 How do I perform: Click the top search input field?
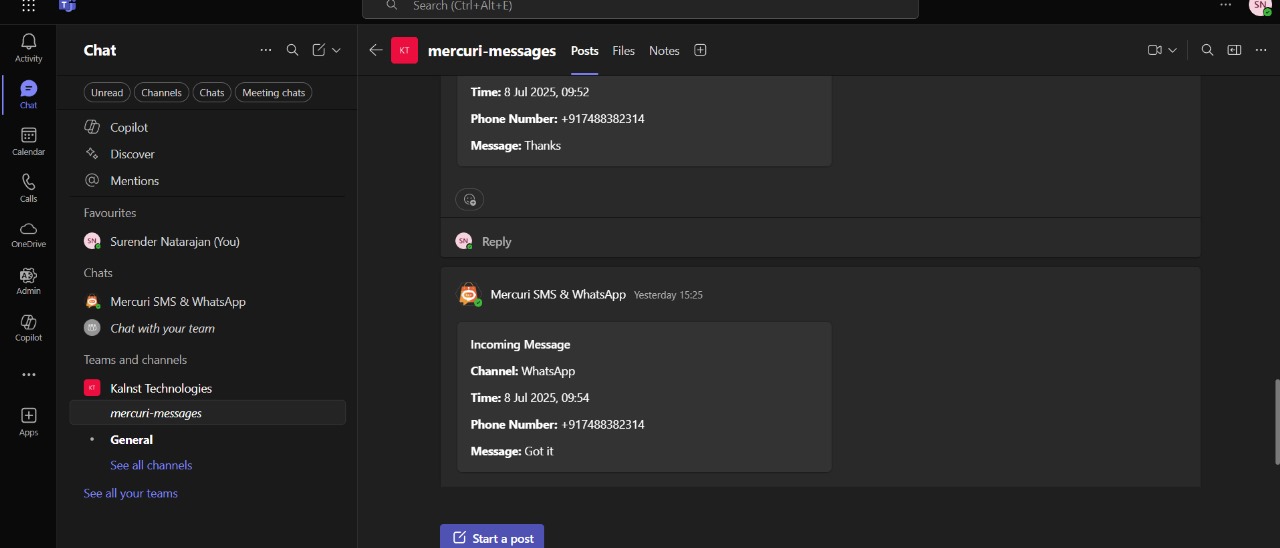pyautogui.click(x=640, y=7)
